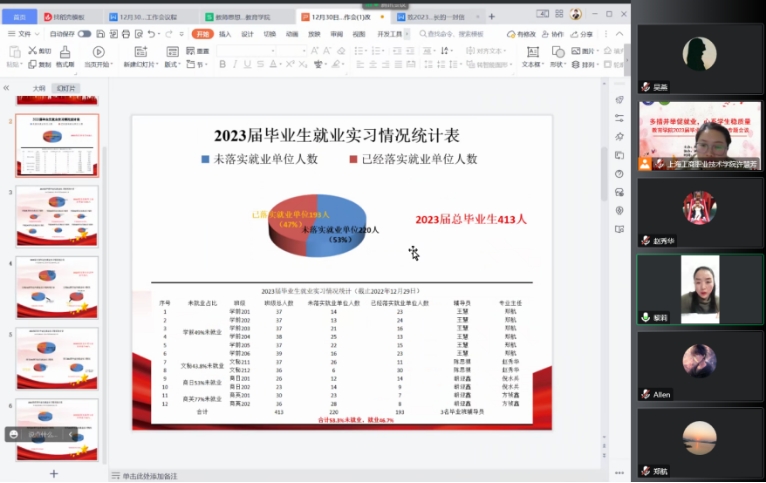Switch panel to 大纲 outline view
766x483 pixels.
(39, 88)
